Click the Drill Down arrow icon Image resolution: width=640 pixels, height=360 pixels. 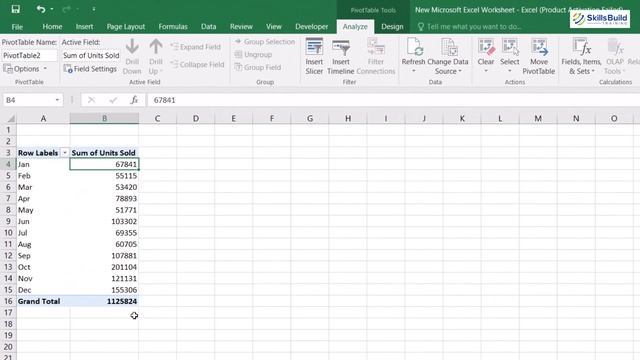coord(132,47)
